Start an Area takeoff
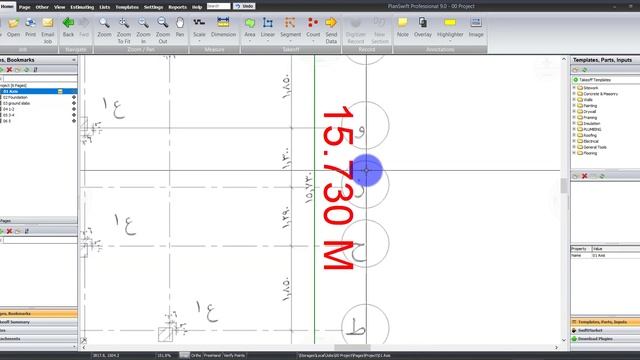This screenshot has width=640, height=360. (x=250, y=27)
